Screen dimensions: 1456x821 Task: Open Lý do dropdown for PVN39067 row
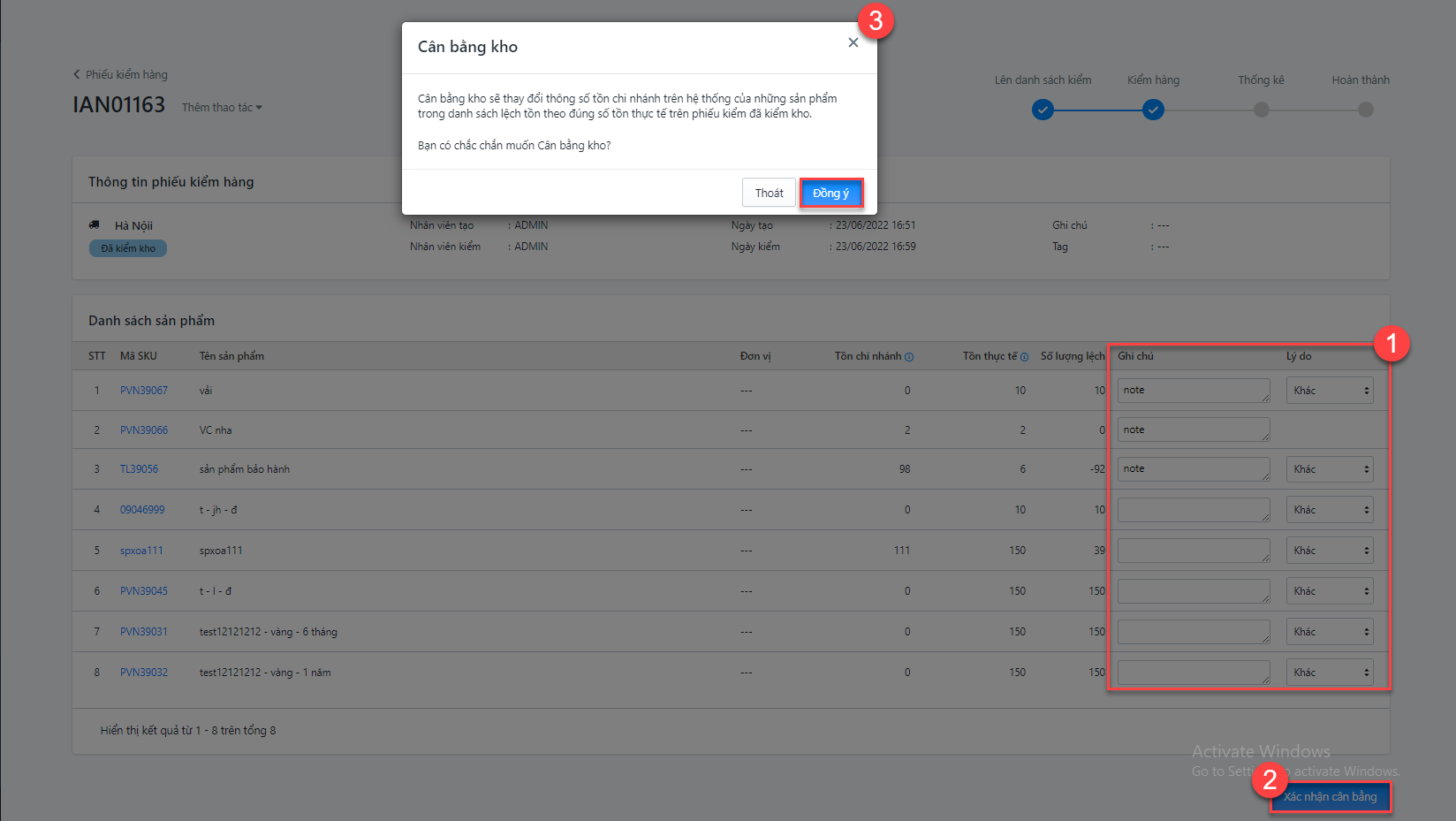pyautogui.click(x=1330, y=391)
